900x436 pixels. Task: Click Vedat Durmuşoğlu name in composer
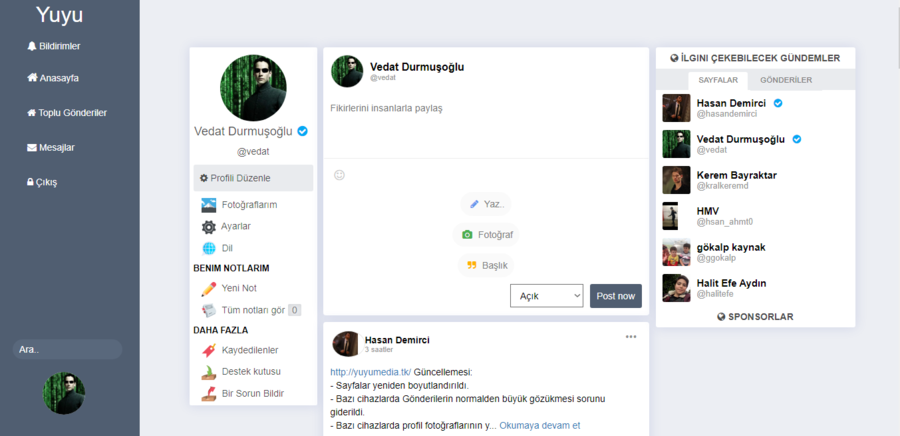(x=417, y=67)
